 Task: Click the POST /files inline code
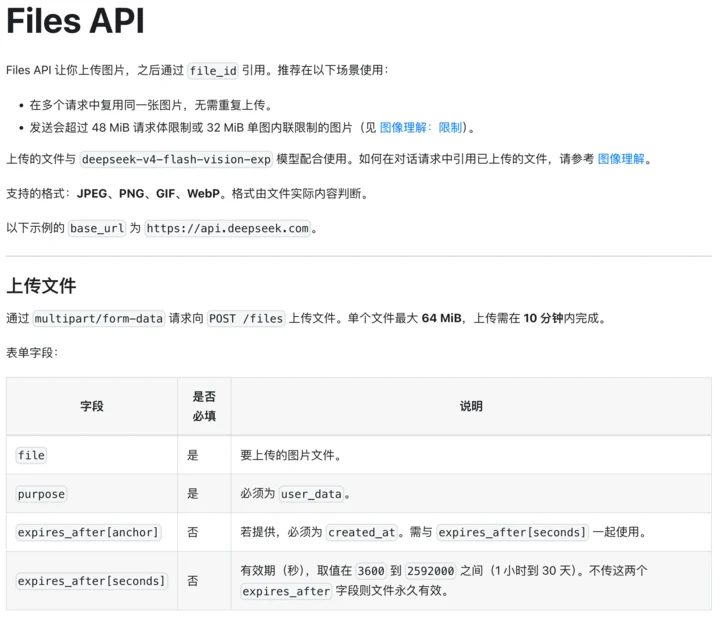click(246, 319)
